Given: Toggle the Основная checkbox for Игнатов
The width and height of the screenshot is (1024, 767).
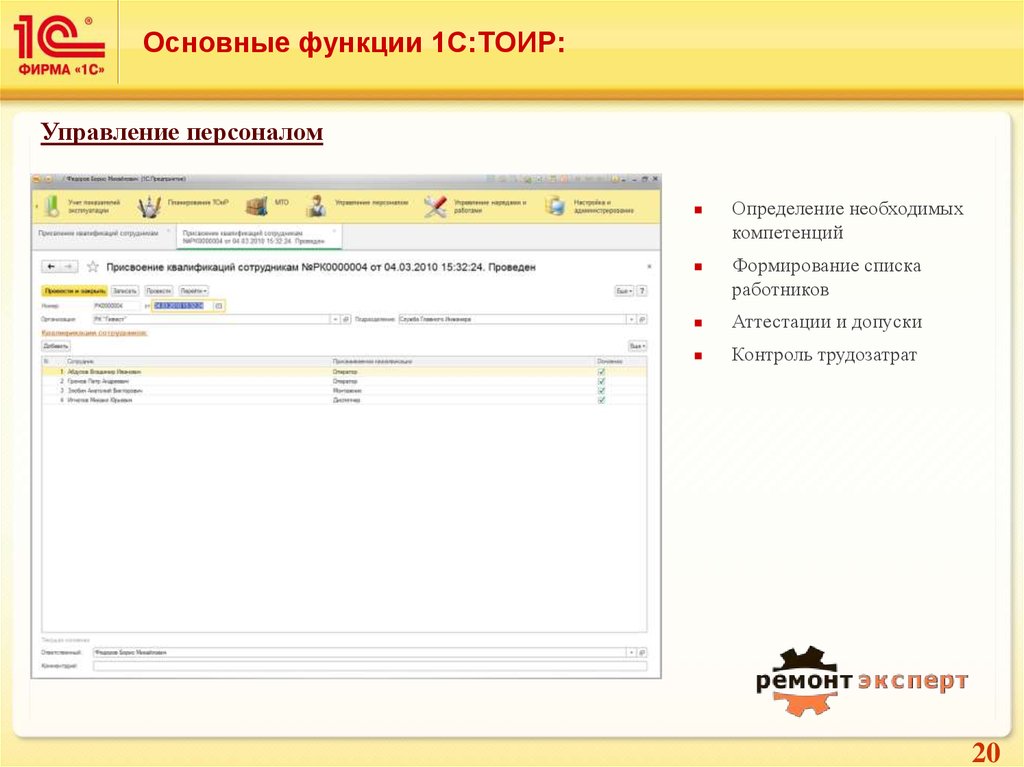Looking at the screenshot, I should pyautogui.click(x=601, y=400).
